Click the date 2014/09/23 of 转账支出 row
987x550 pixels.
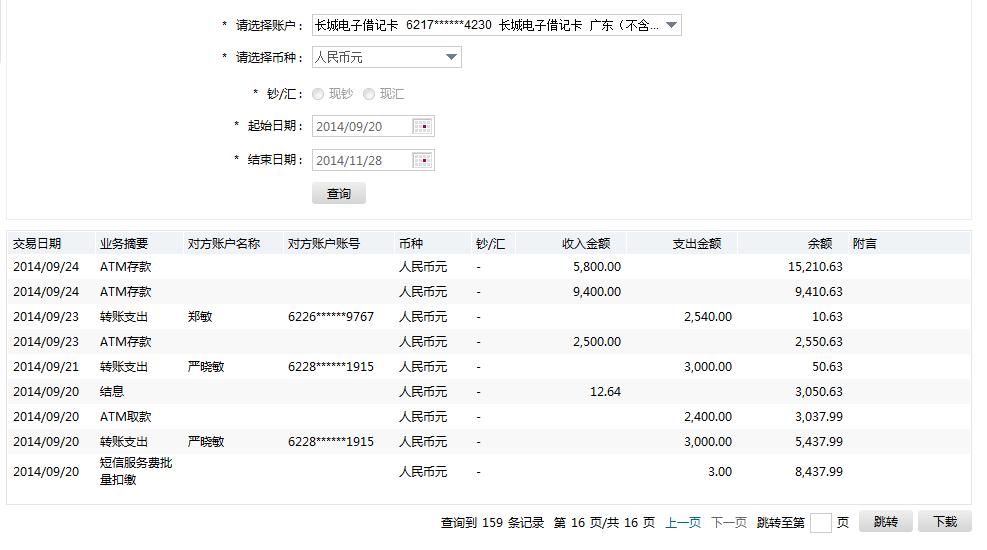click(x=46, y=317)
